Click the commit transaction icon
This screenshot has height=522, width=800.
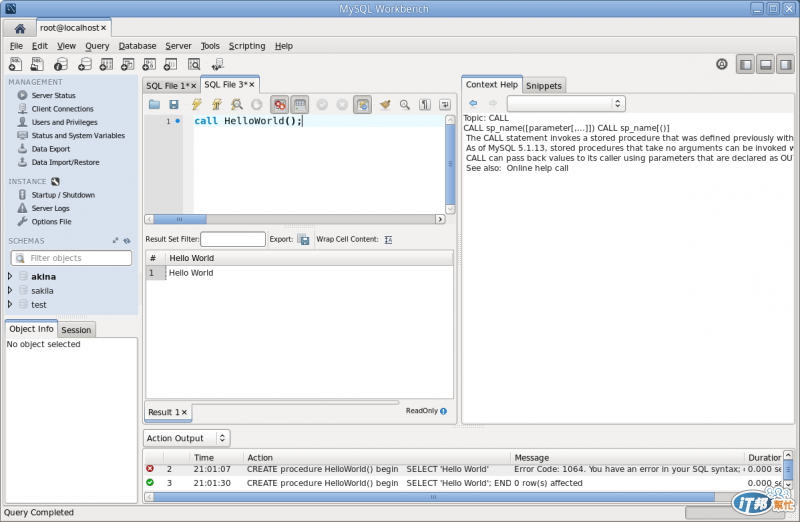[x=322, y=105]
